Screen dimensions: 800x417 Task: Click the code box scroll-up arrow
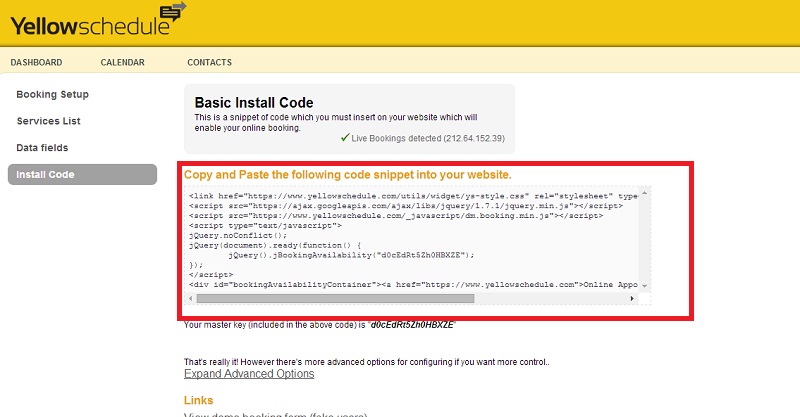coord(645,193)
